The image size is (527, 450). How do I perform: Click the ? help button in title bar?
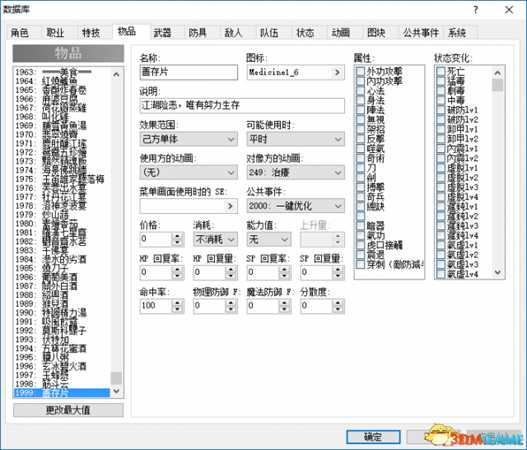coord(475,10)
